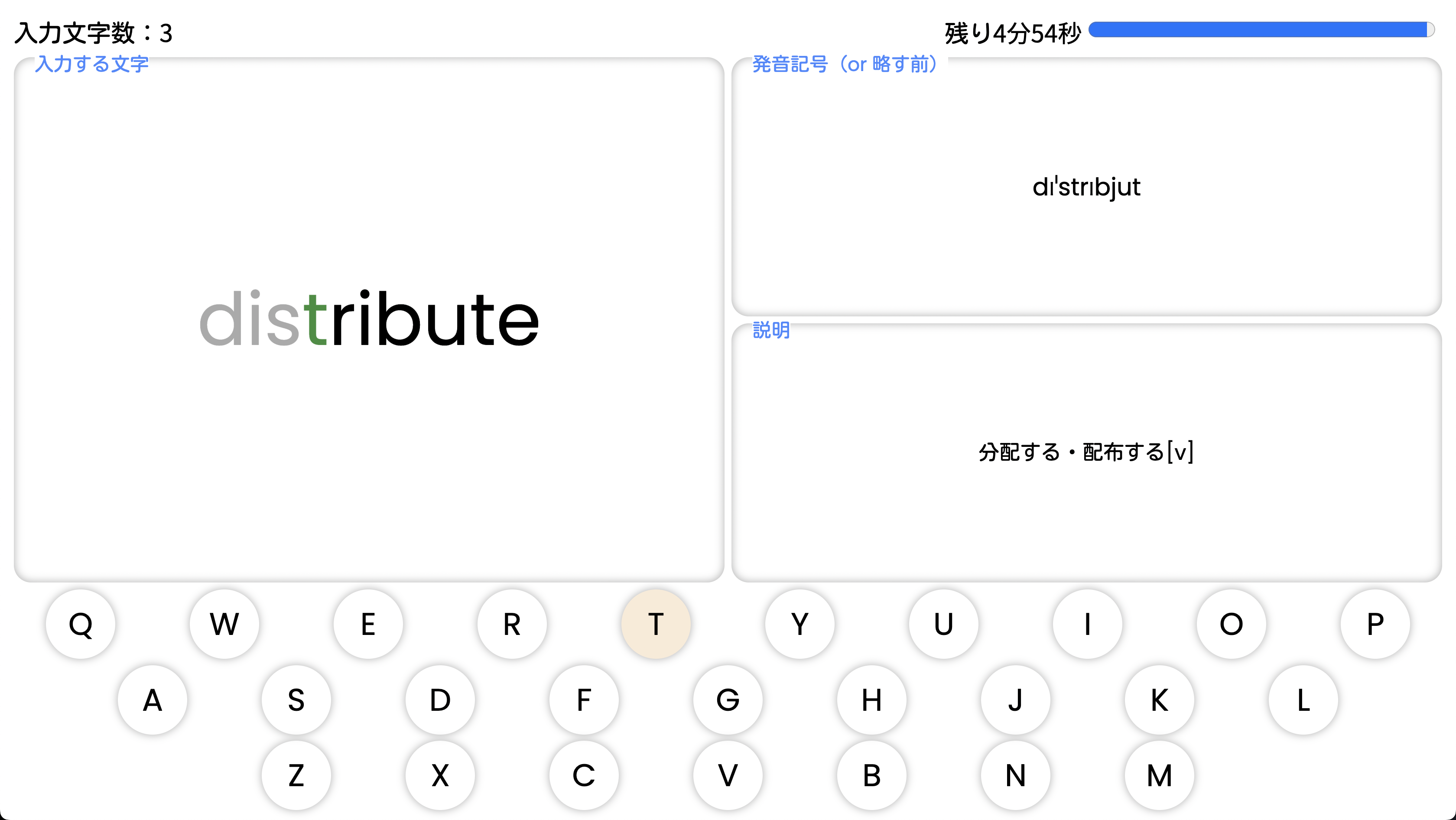
Task: Hit the X key
Action: pyautogui.click(x=440, y=775)
